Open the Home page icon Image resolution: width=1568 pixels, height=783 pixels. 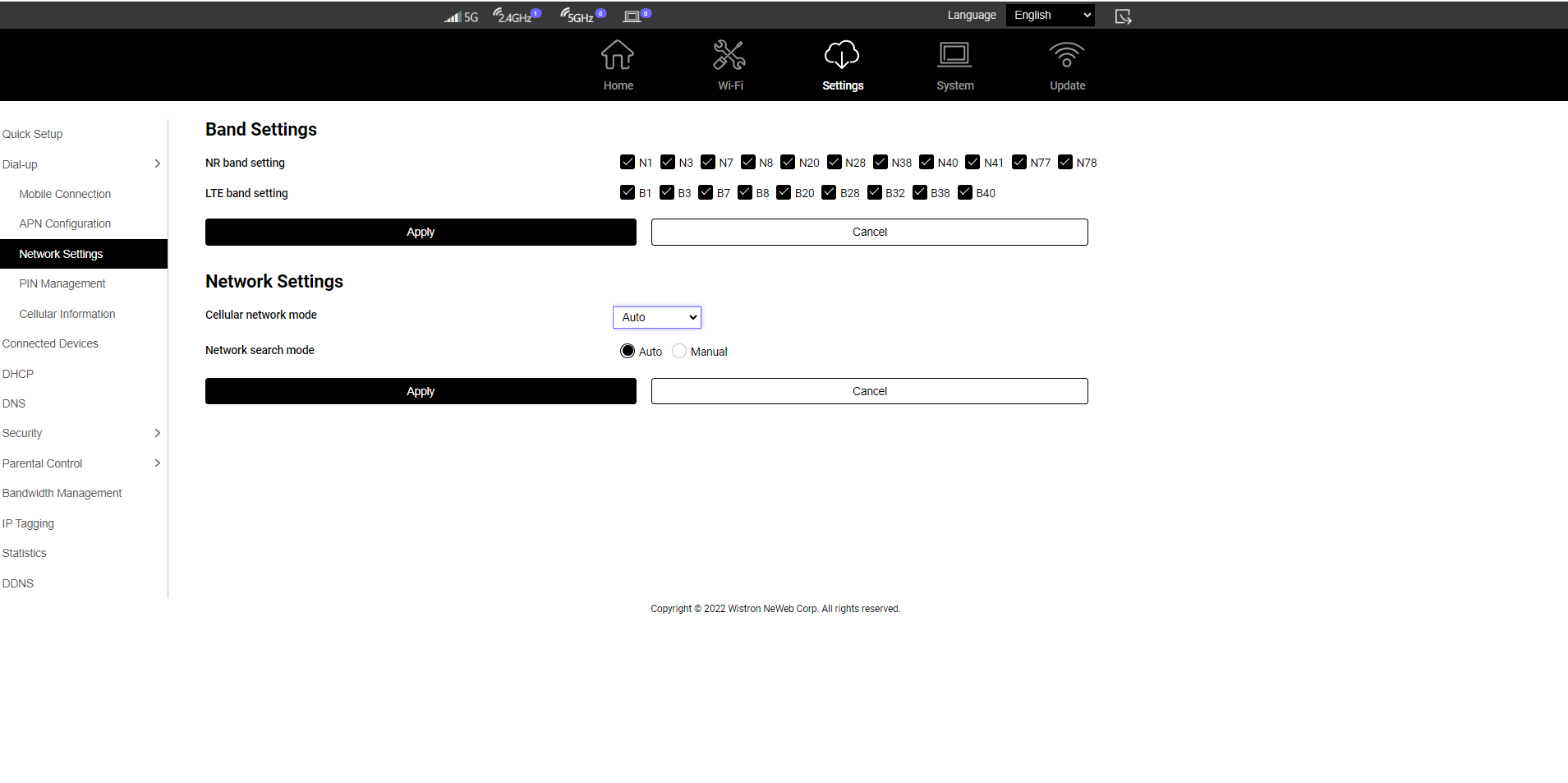pos(618,55)
